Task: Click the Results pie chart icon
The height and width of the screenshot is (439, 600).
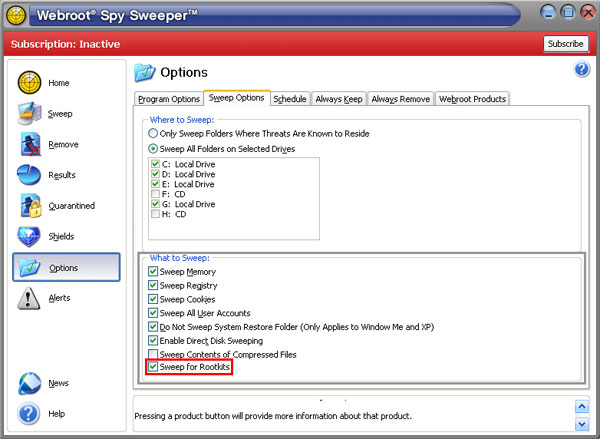Action: pos(29,175)
